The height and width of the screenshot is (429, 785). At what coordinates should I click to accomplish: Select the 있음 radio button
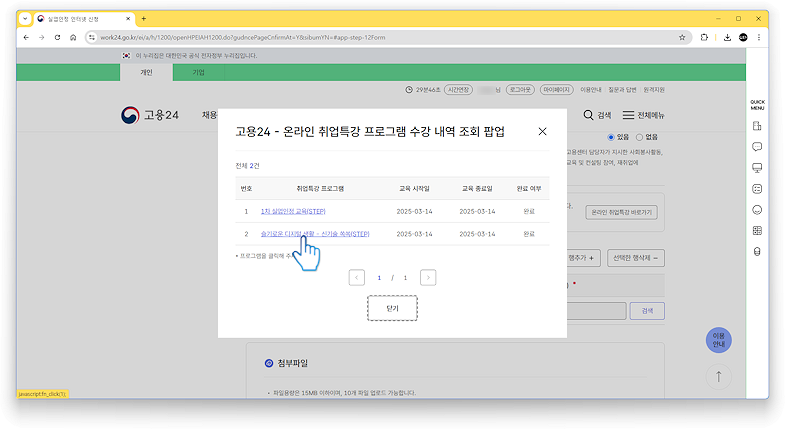click(611, 137)
